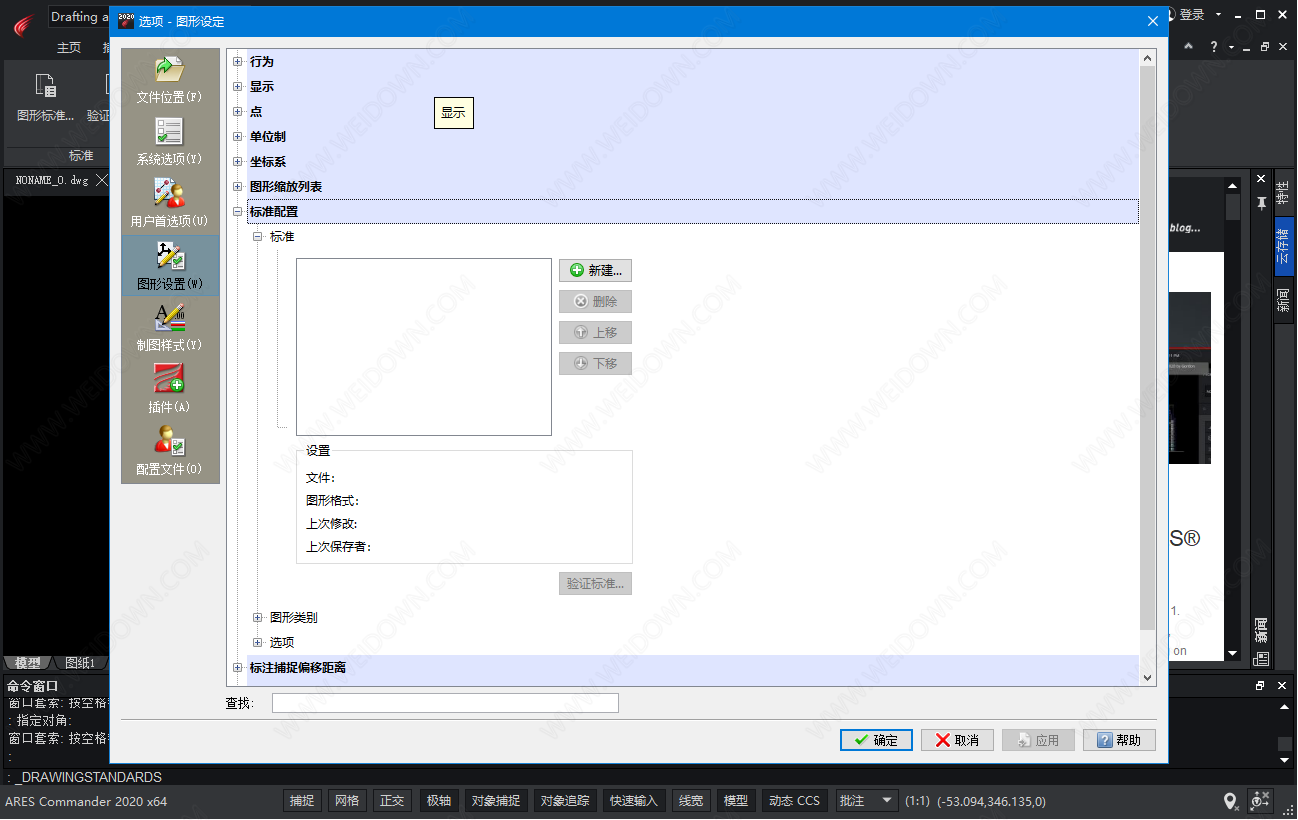Select the 图形设置 (Drawing Settings) category
1298x820 pixels.
(x=169, y=266)
